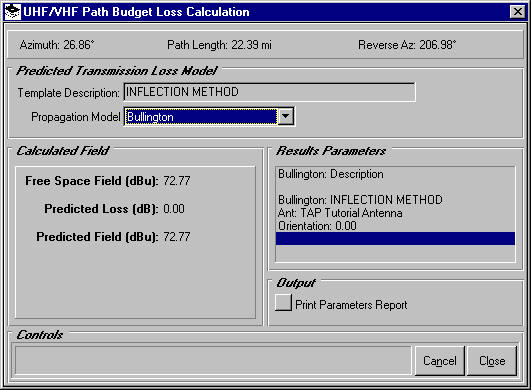Open the Propagation Model dropdown arrow

point(286,116)
